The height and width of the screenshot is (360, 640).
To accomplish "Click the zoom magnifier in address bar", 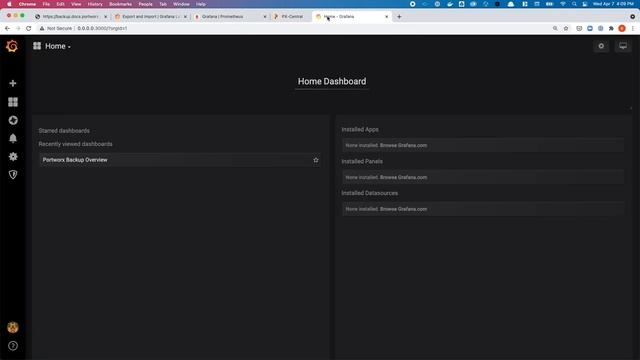I will tap(555, 28).
